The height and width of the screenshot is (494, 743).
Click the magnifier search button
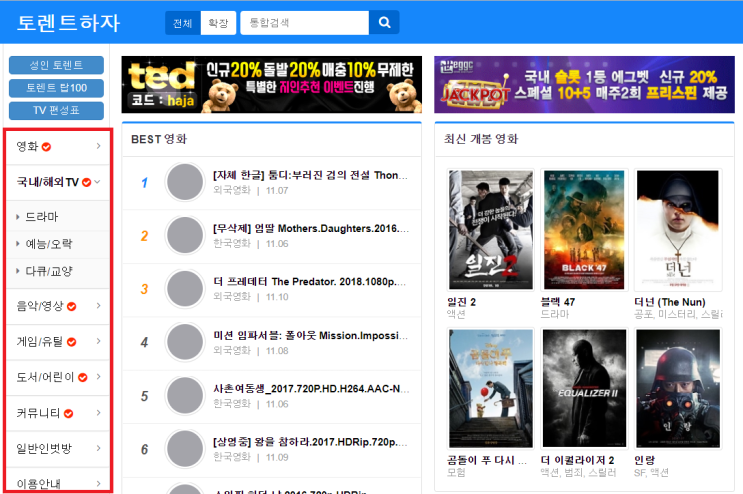point(384,22)
